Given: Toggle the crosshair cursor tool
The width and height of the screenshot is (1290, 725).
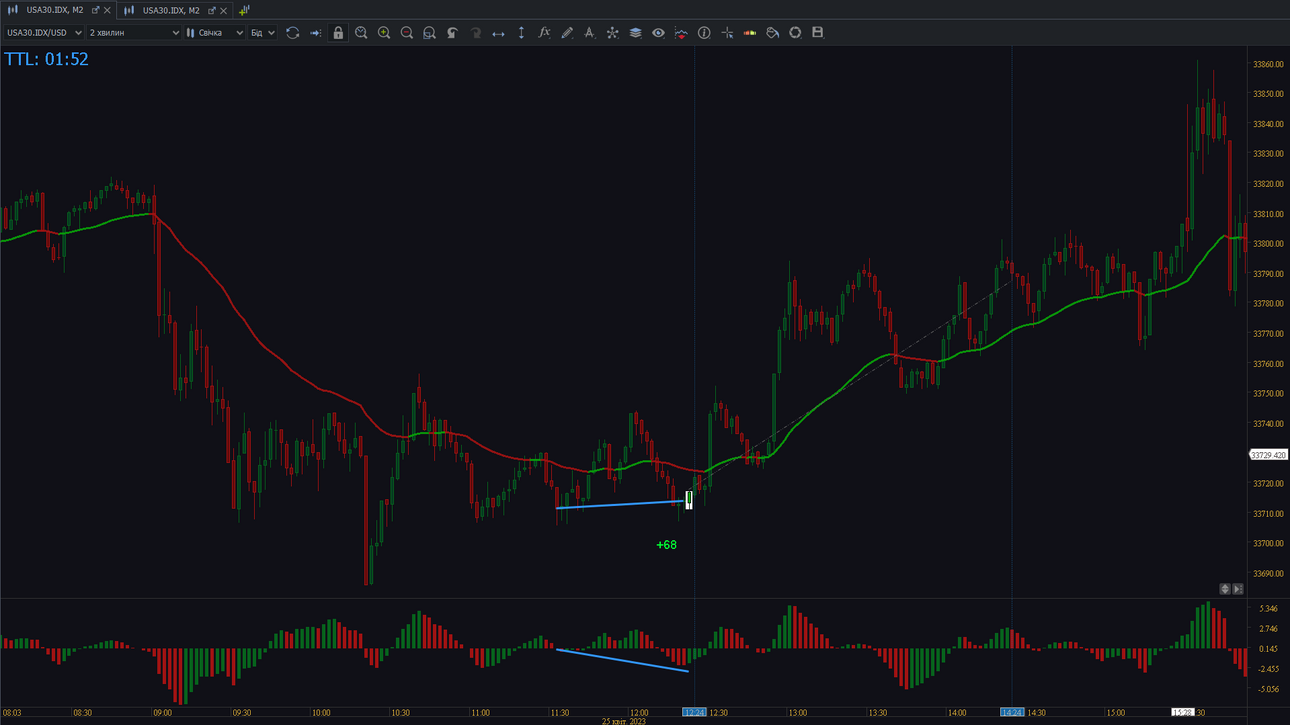Looking at the screenshot, I should pos(727,33).
